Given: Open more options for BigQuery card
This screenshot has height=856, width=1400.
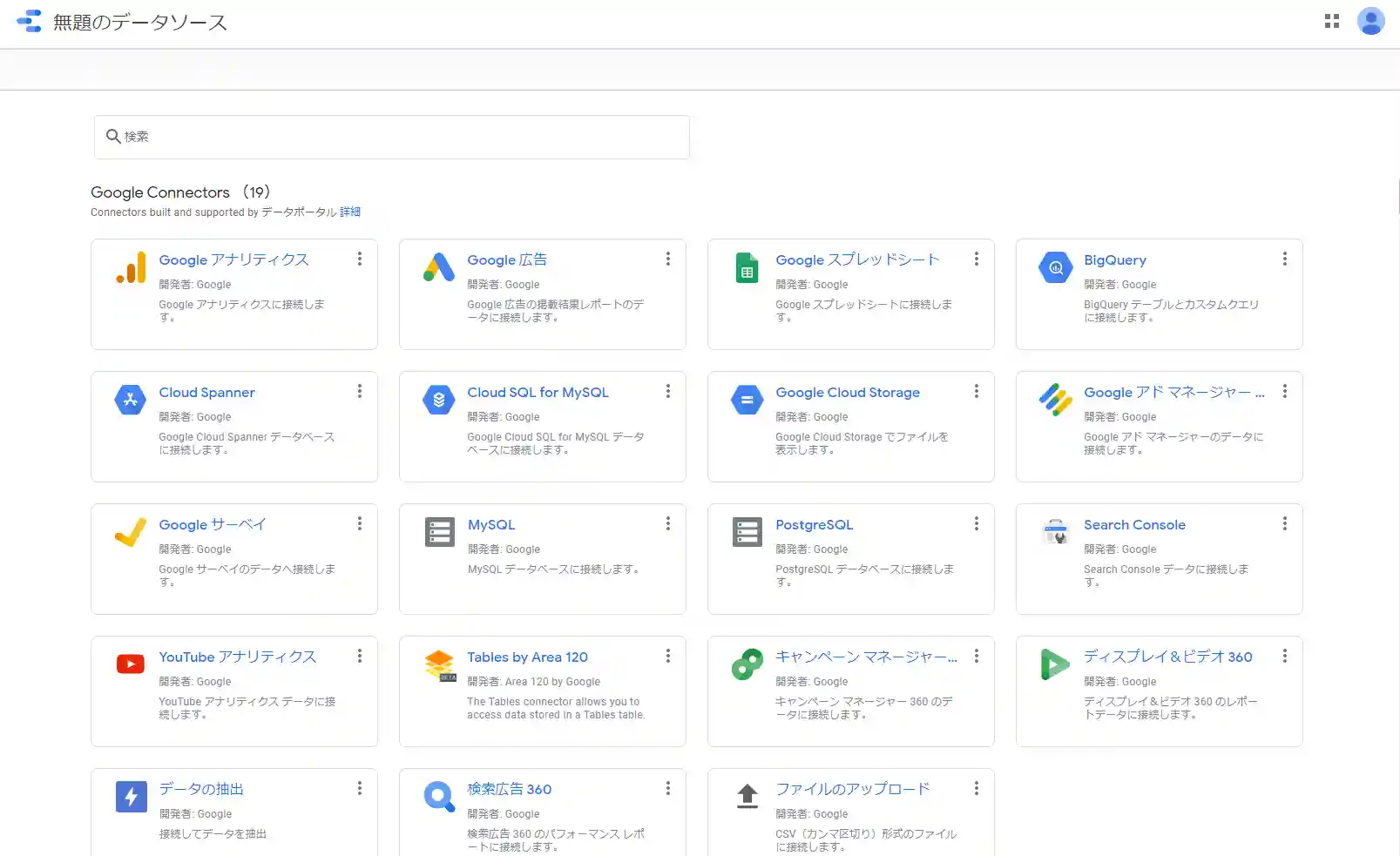Looking at the screenshot, I should click(x=1284, y=259).
